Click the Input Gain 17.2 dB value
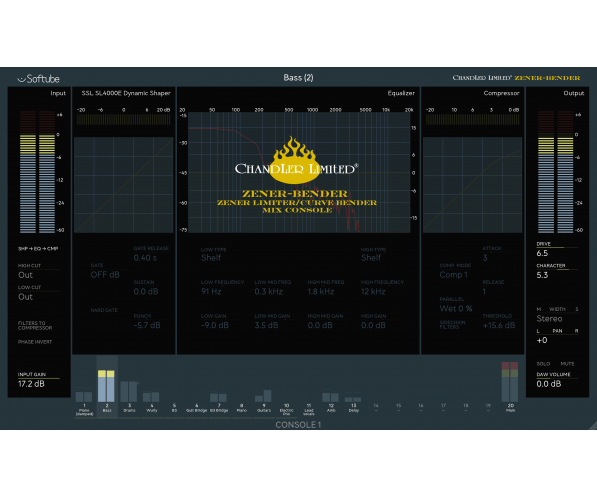 pos(31,384)
